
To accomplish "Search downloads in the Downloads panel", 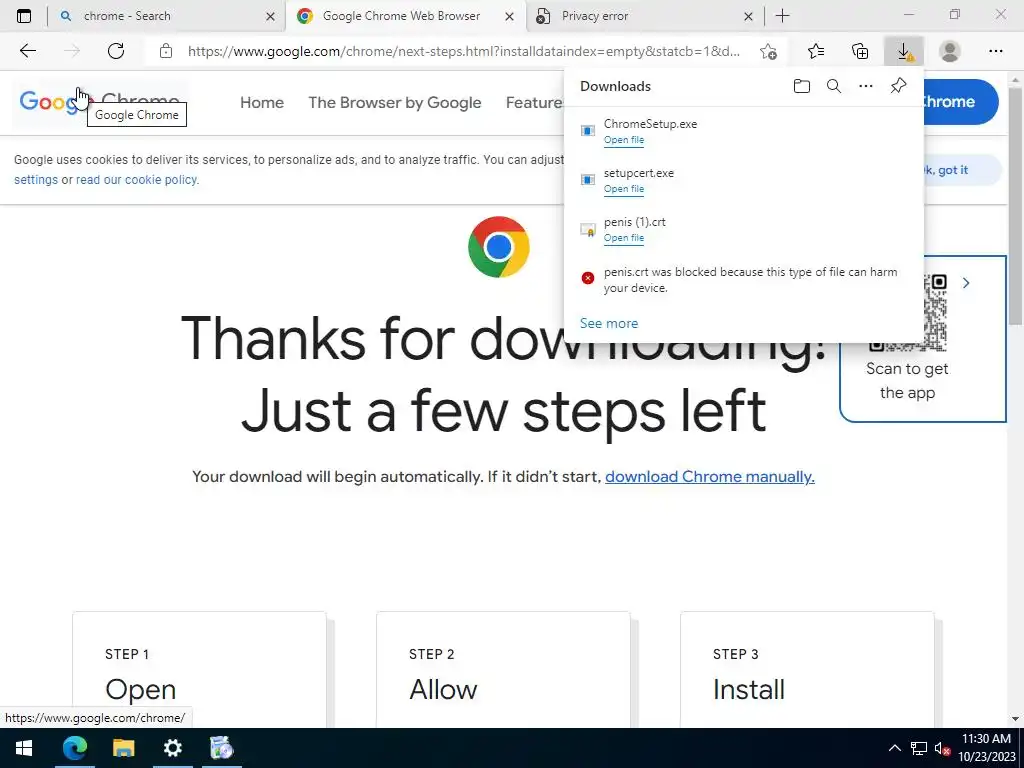I will tap(834, 86).
